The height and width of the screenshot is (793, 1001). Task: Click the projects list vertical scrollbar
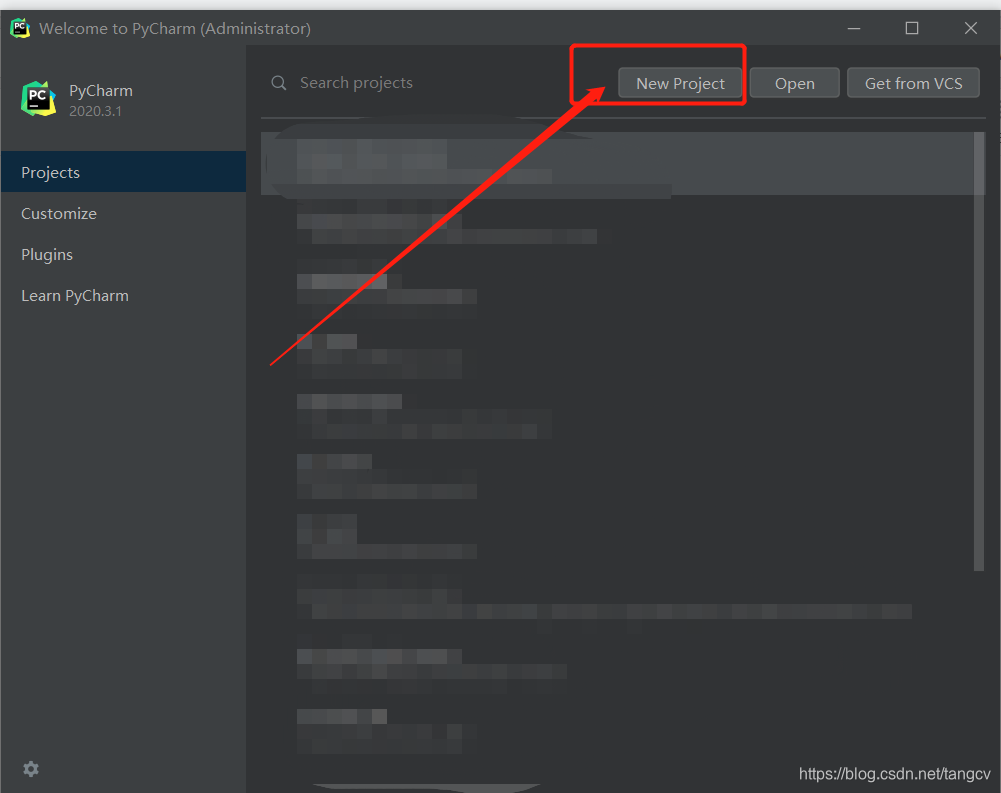click(979, 351)
